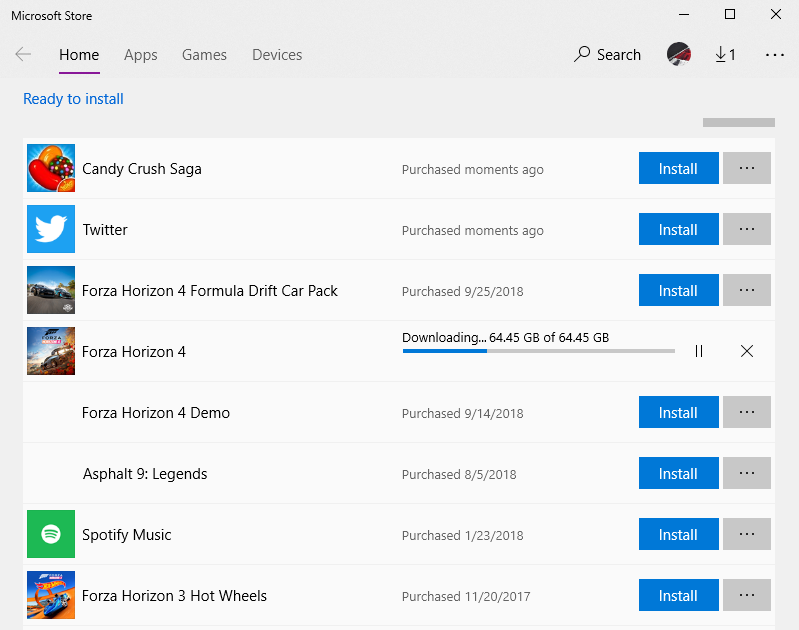Click the Downloading 64.45 GB status text
The image size is (799, 630).
click(x=505, y=337)
